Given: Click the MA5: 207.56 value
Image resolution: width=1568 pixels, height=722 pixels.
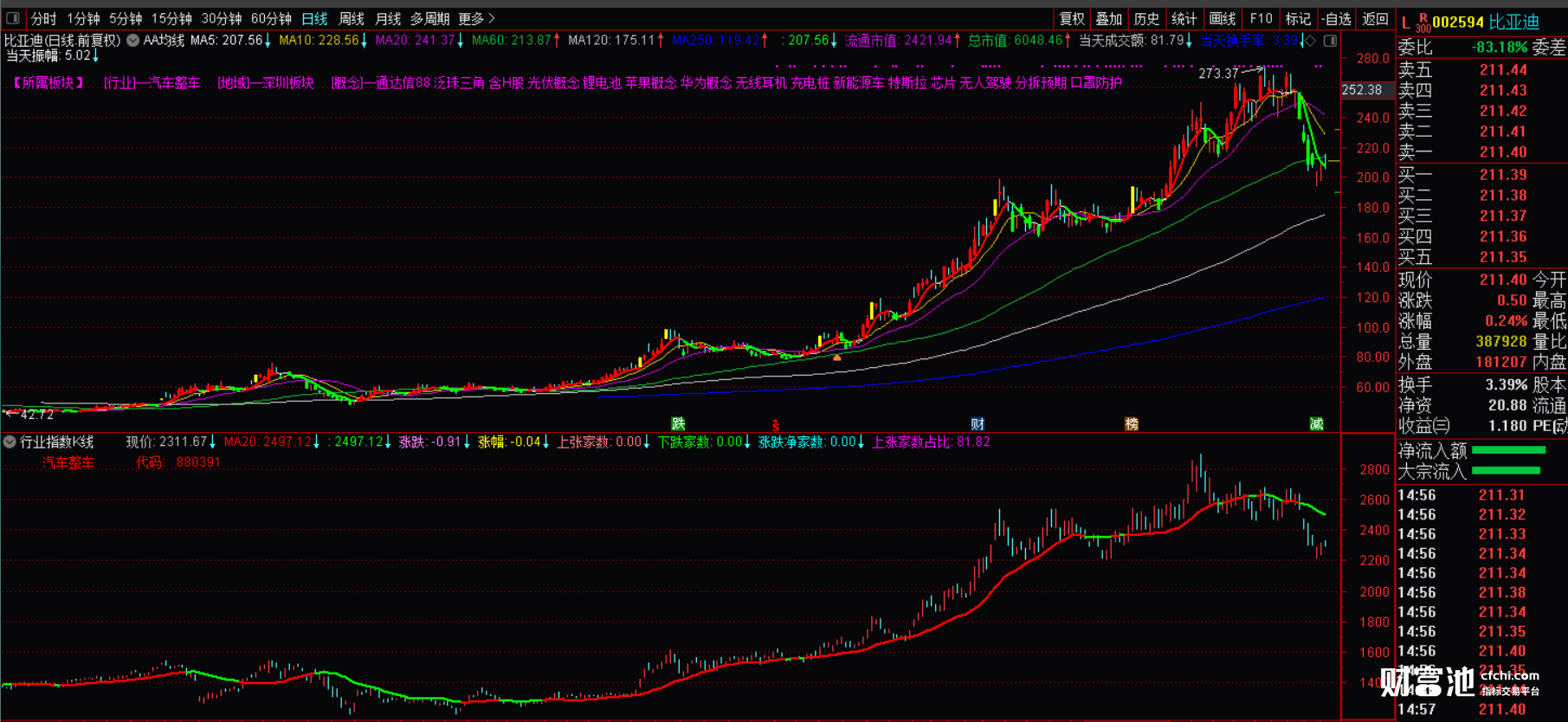Looking at the screenshot, I should pos(227,40).
